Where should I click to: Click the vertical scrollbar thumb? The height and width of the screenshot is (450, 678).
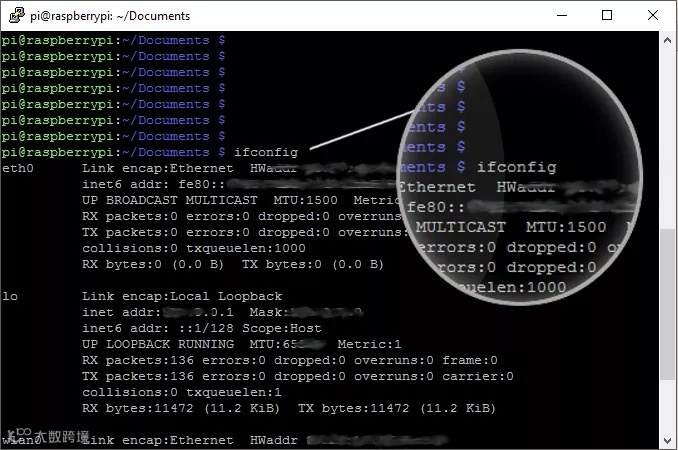(667, 305)
